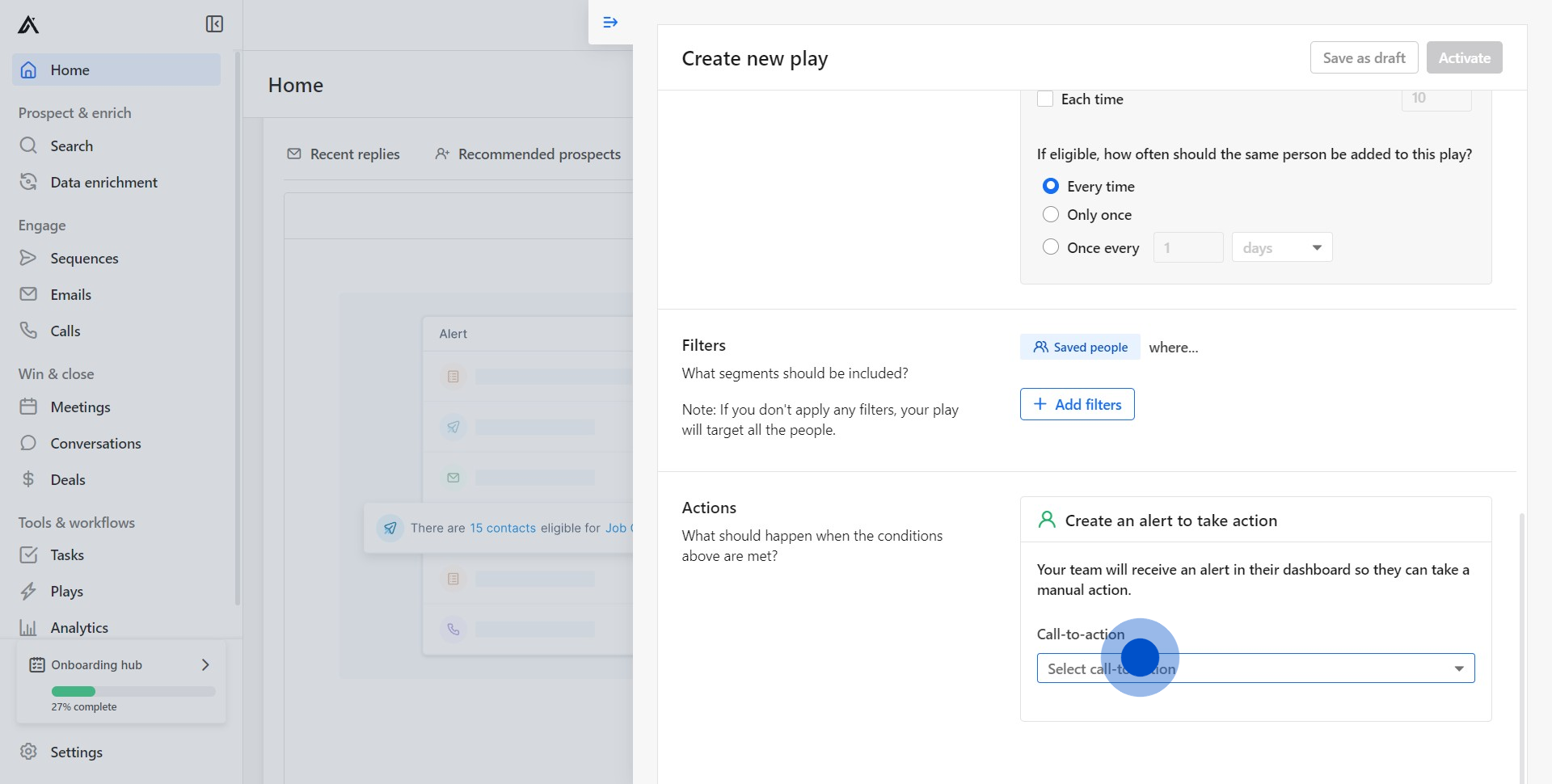This screenshot has width=1552, height=784.
Task: Collapse the sidebar with the panel icon
Action: point(214,24)
